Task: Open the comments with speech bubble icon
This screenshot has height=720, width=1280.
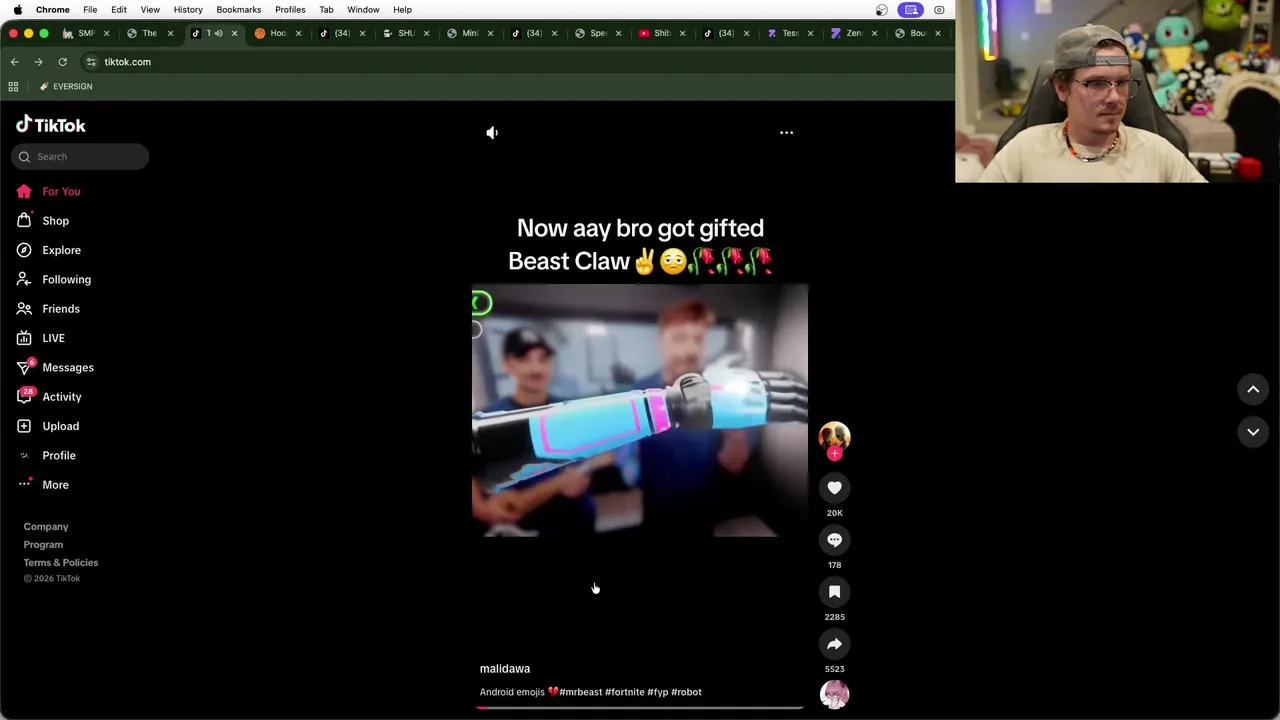Action: click(x=834, y=540)
